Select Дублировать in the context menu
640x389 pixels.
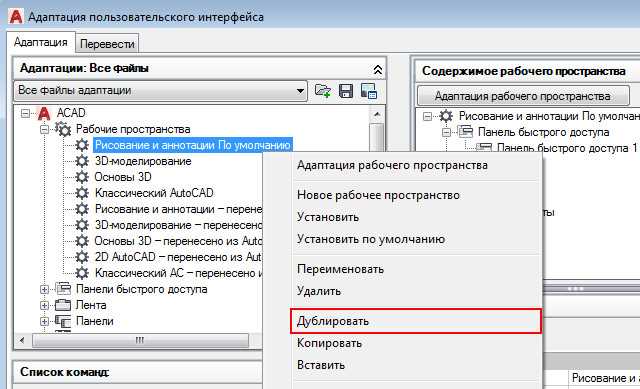tap(416, 321)
